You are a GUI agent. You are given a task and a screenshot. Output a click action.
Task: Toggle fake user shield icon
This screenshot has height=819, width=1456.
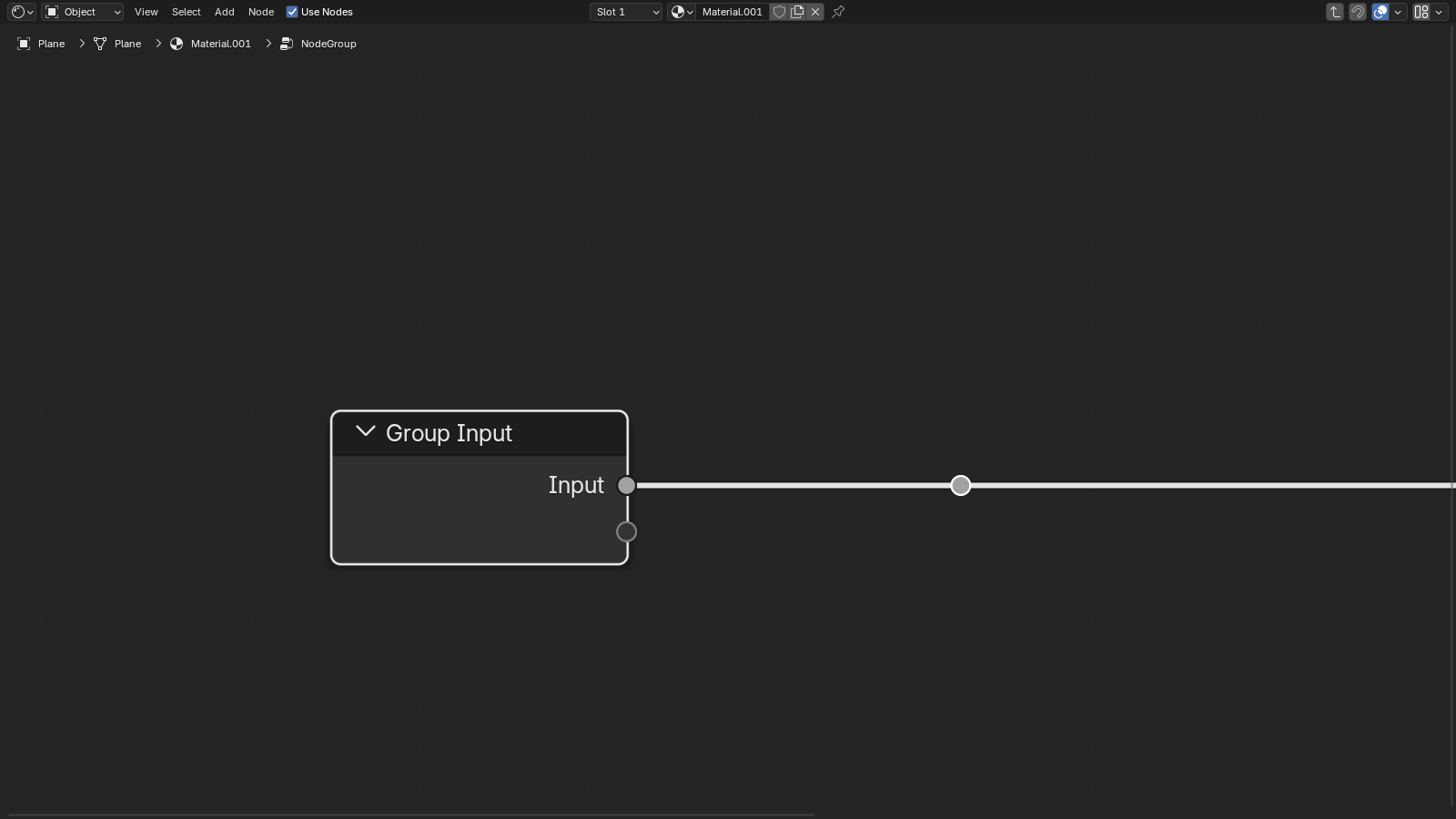(x=779, y=12)
